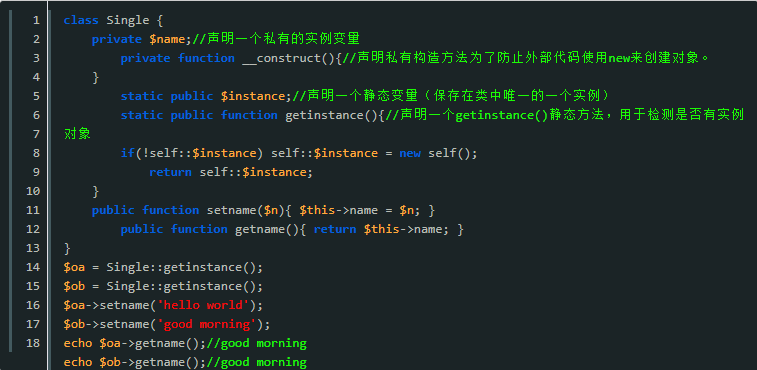
Task: Click echo statement for $oa->getname()
Action: tap(135, 343)
